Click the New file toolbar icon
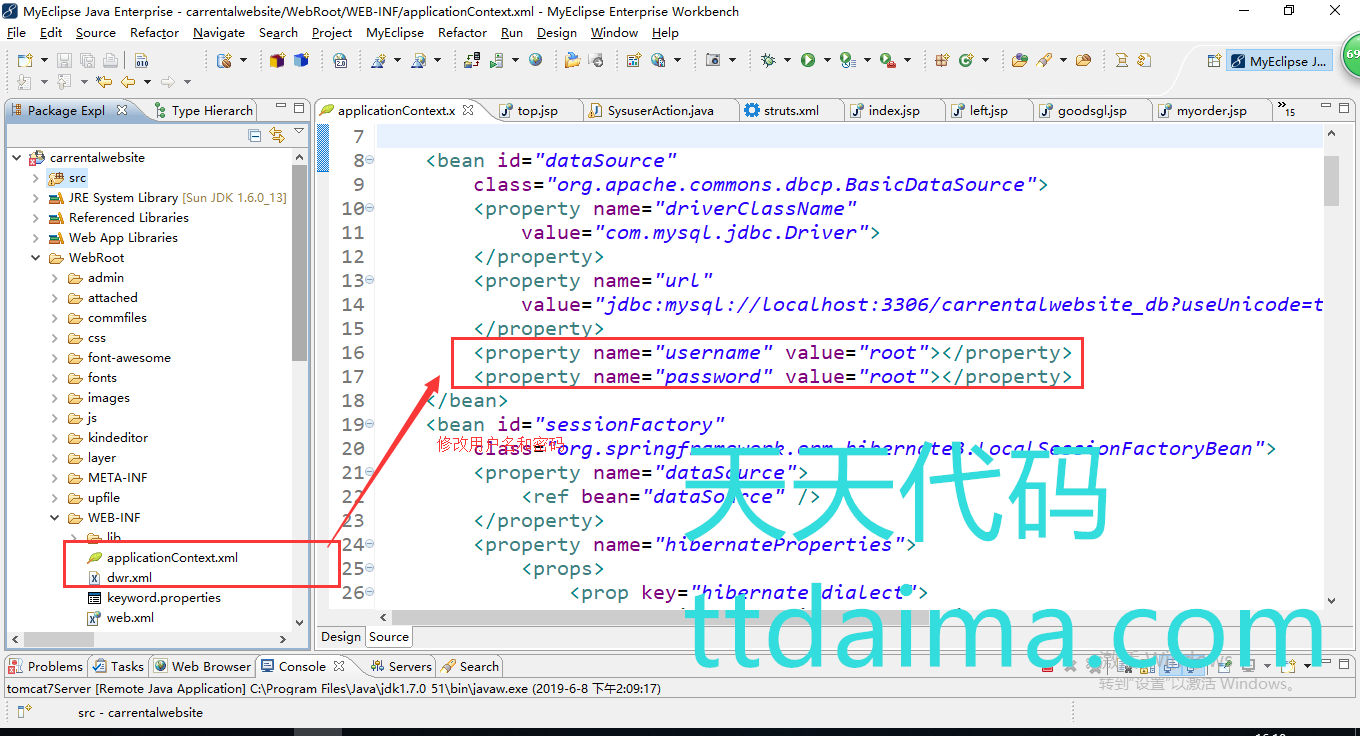 coord(24,60)
